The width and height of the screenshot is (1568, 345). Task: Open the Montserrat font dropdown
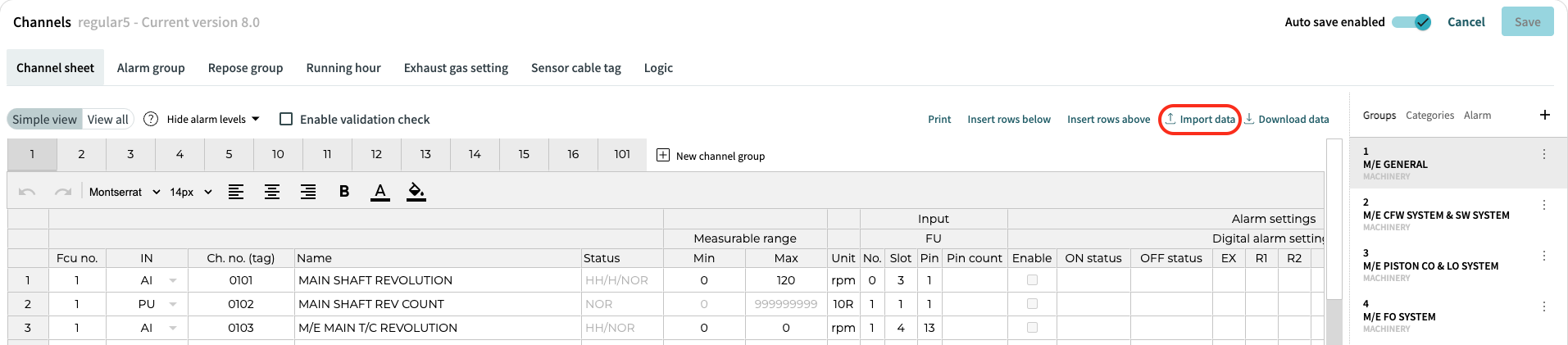click(125, 192)
